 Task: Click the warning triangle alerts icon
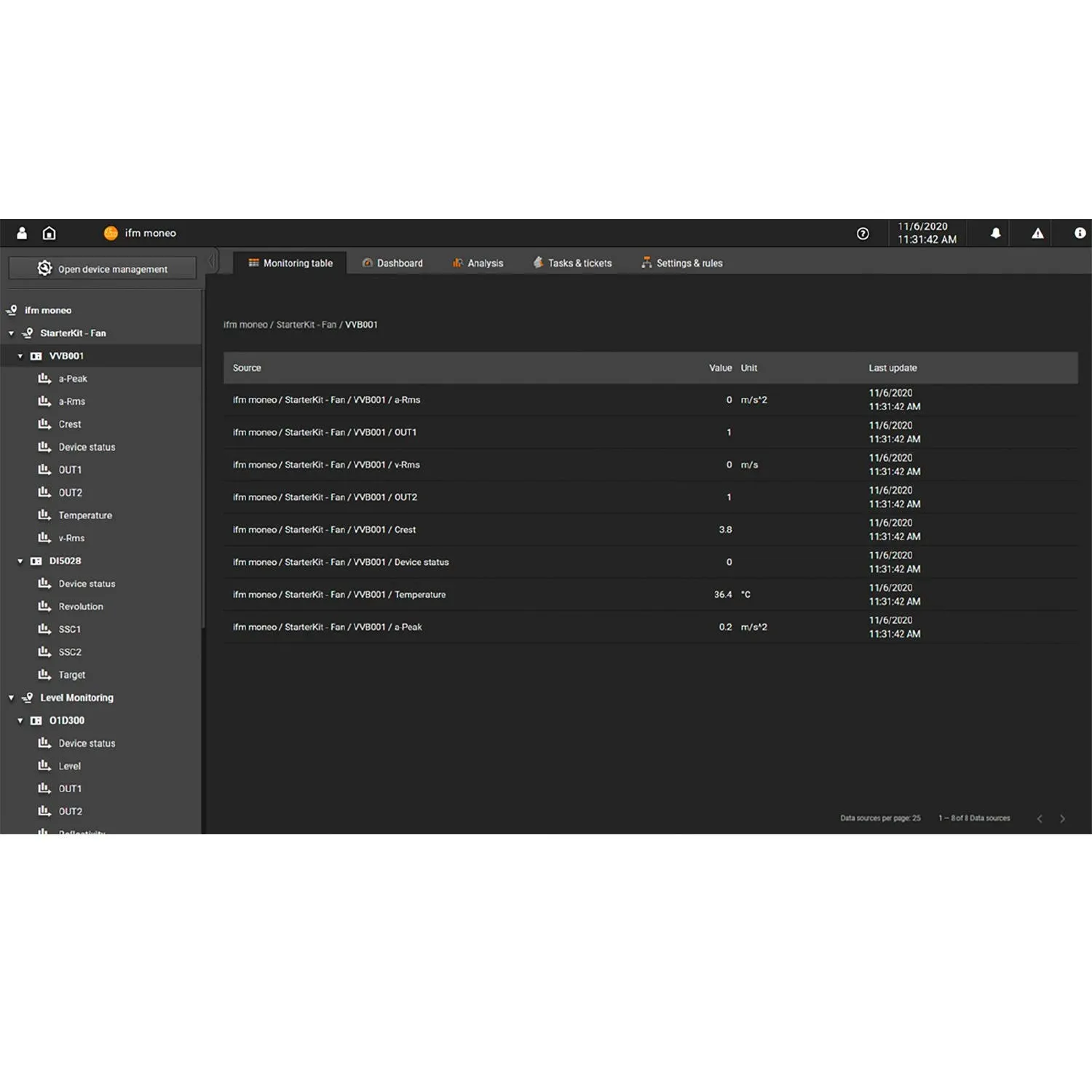[1037, 234]
